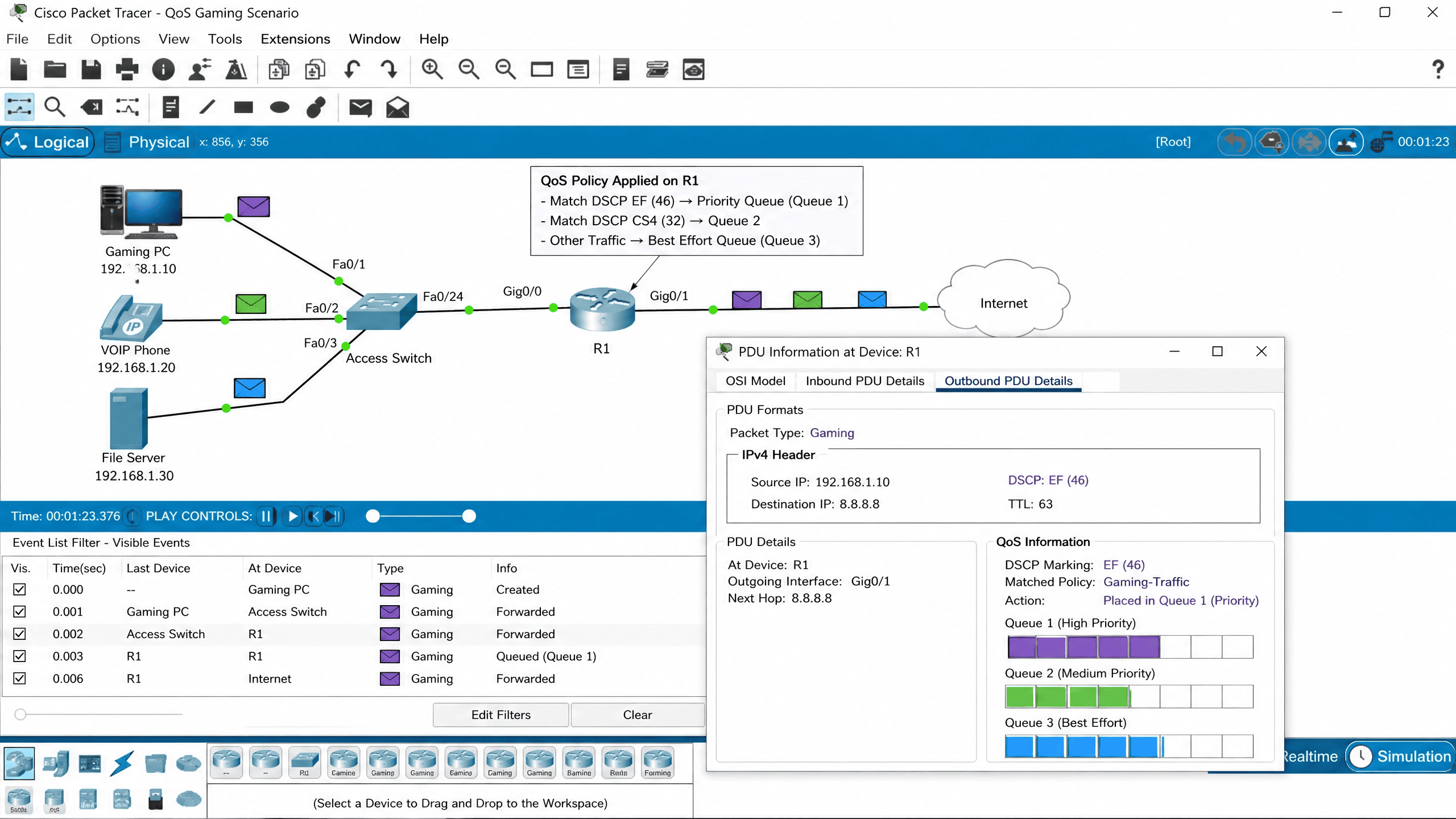Switch to the Inbound PDU Details tab

pyautogui.click(x=865, y=381)
